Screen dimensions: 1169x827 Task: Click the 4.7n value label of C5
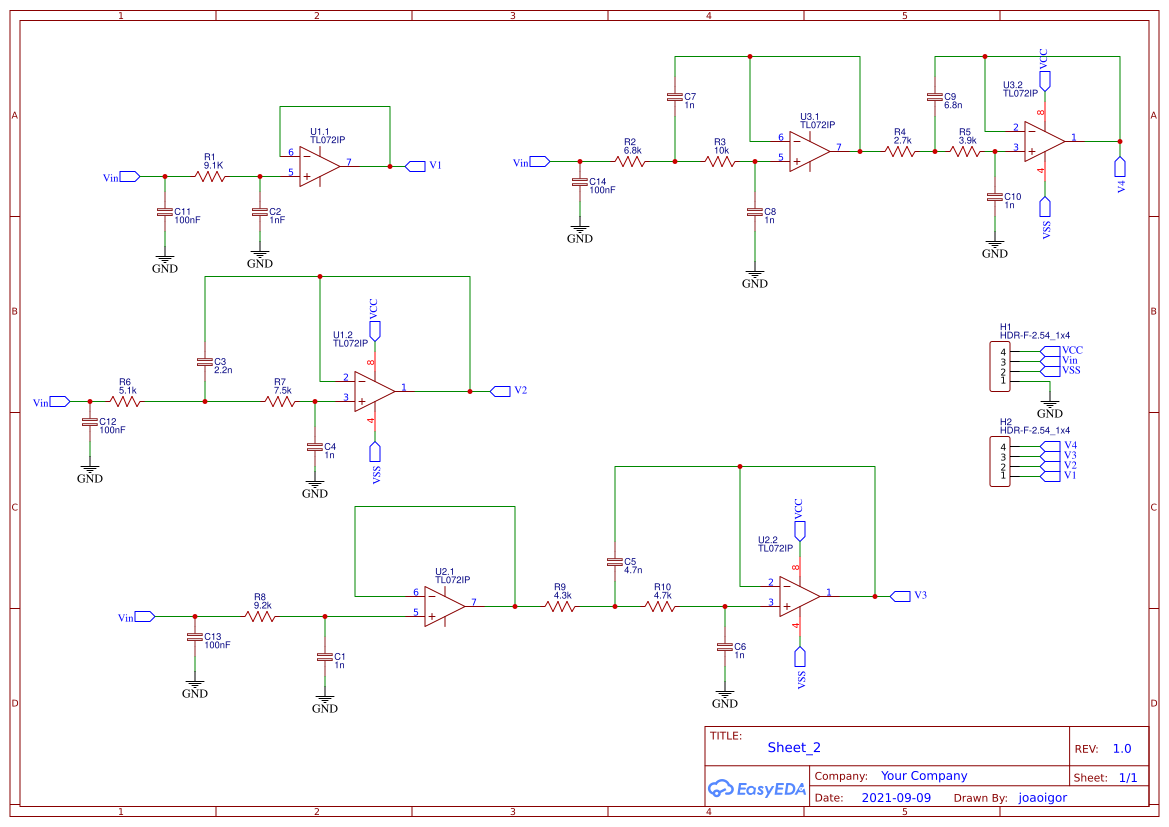click(x=633, y=570)
